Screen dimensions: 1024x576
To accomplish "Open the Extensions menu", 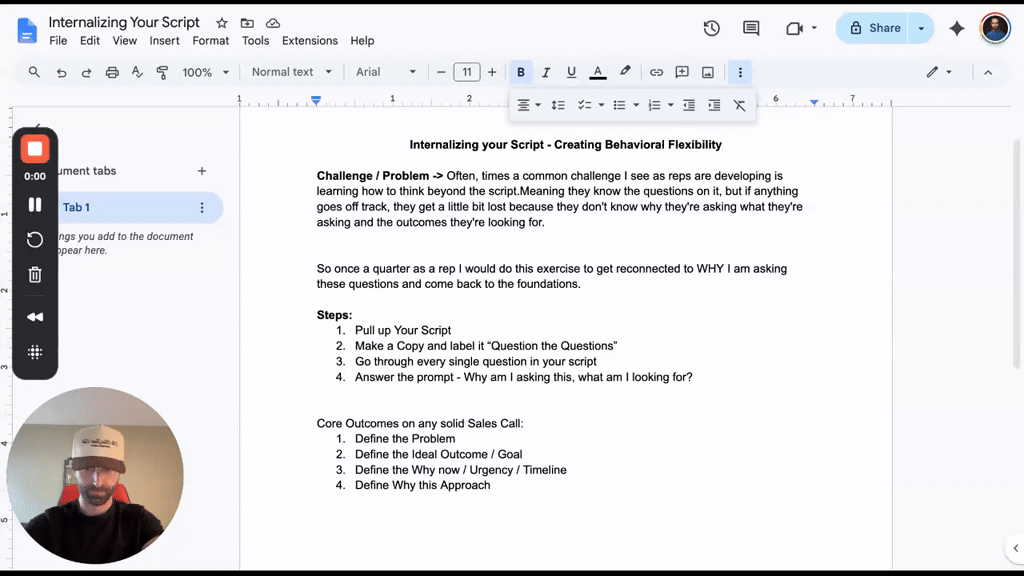I will tap(310, 40).
